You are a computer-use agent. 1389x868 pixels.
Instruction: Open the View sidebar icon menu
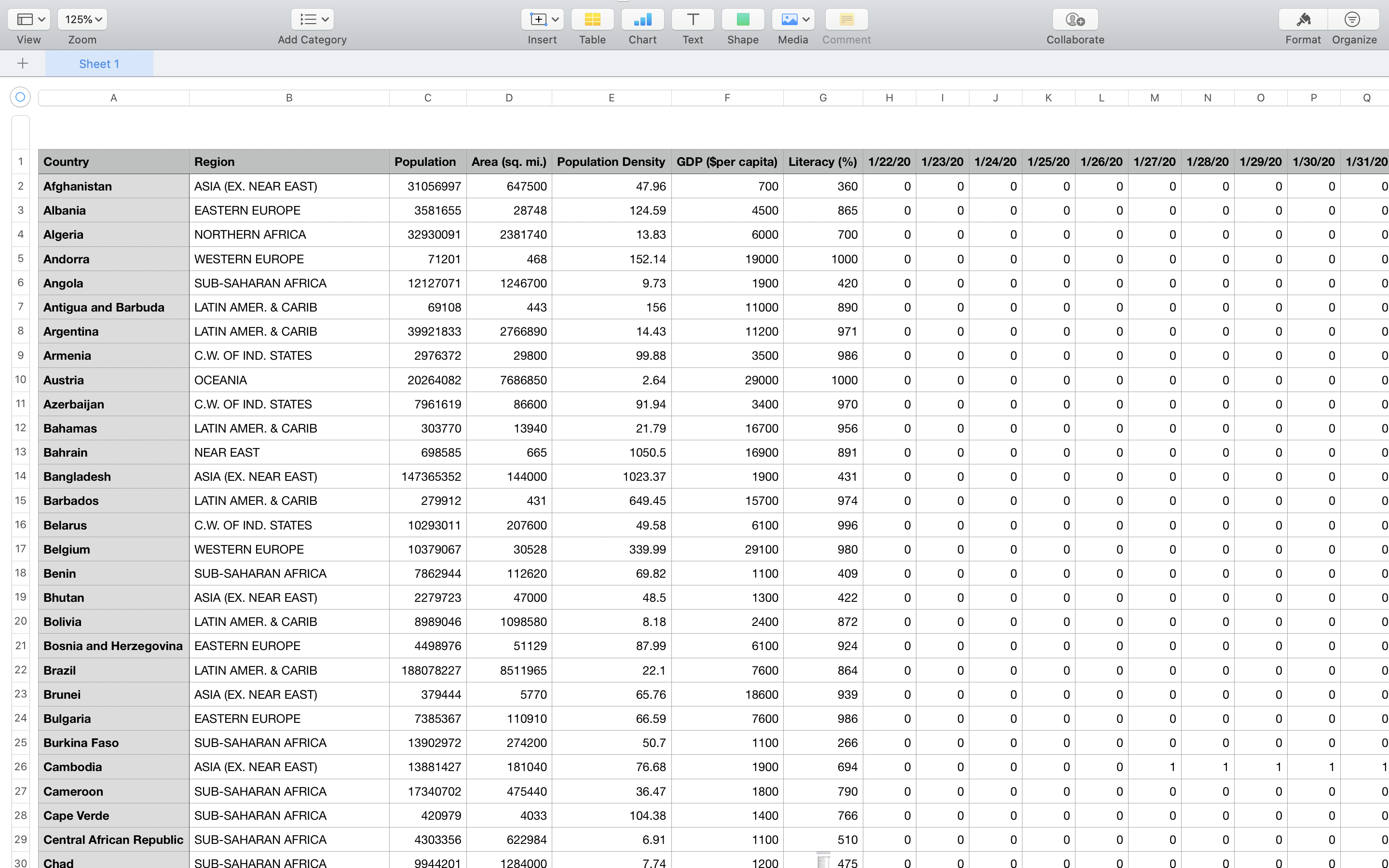[x=29, y=19]
